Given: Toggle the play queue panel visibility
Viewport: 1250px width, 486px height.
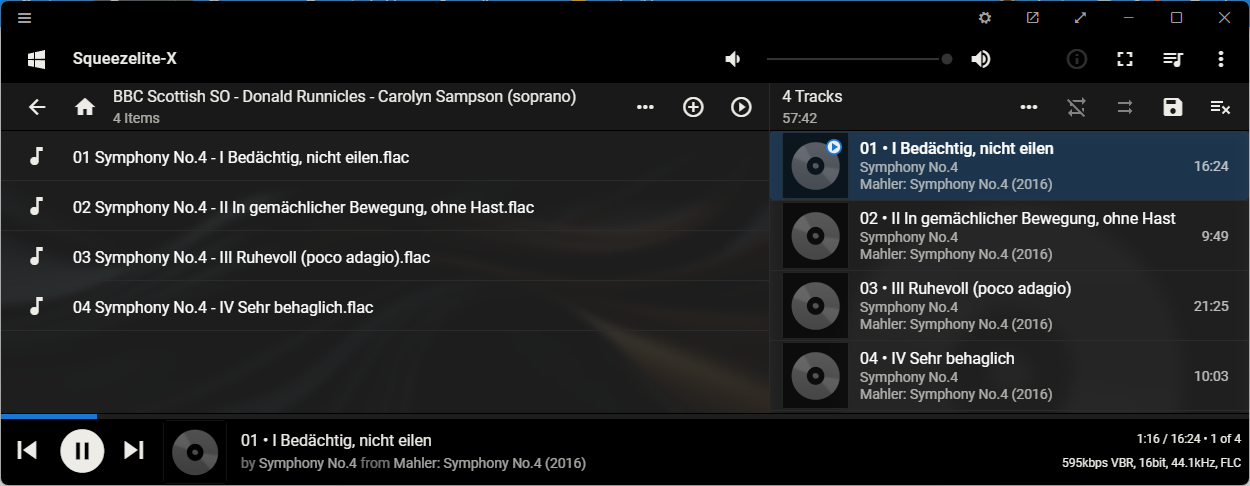Looking at the screenshot, I should click(x=1173, y=59).
